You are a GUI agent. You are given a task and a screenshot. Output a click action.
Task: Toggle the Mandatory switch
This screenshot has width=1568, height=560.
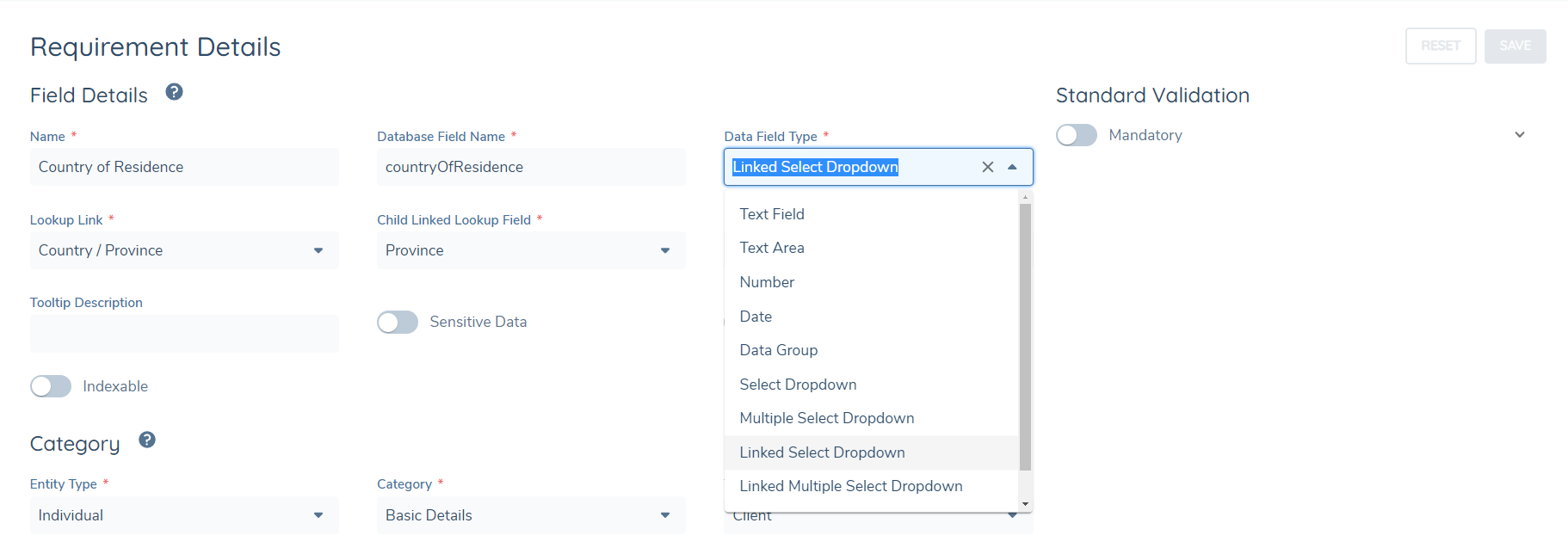point(1077,135)
